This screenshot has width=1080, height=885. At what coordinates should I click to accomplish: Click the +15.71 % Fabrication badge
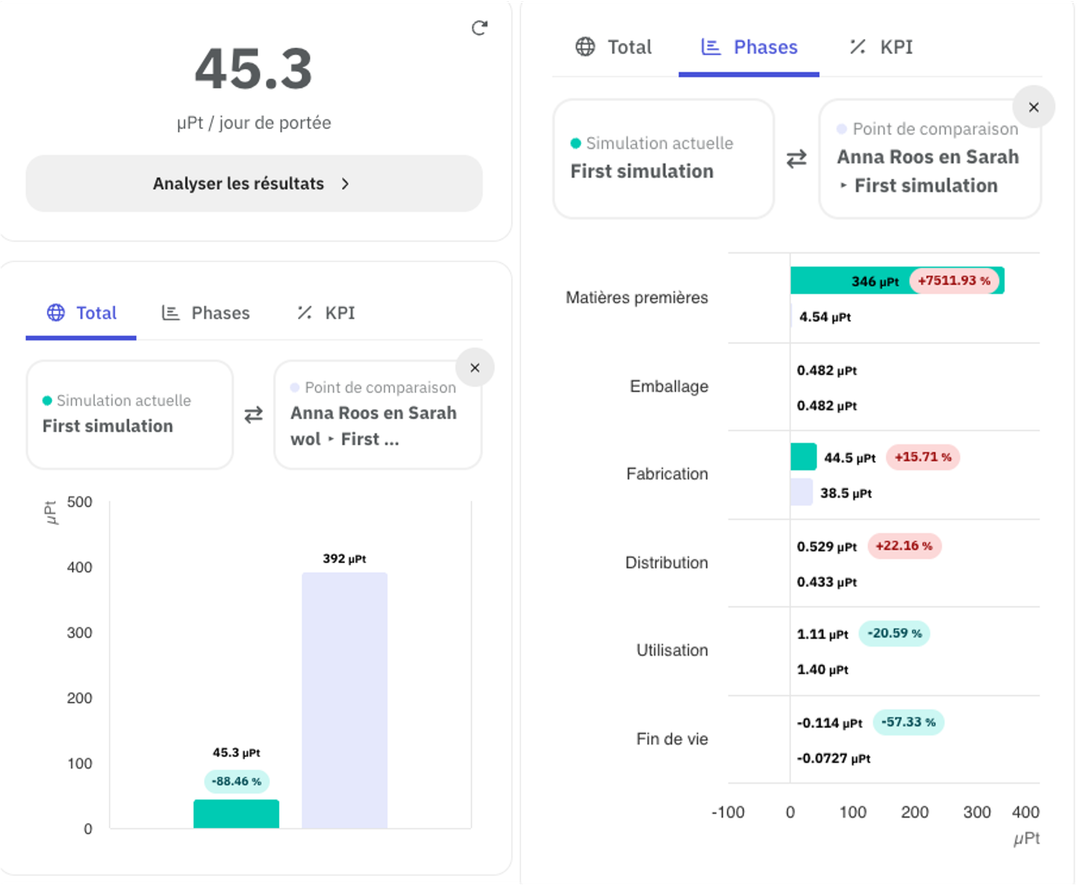pos(923,457)
